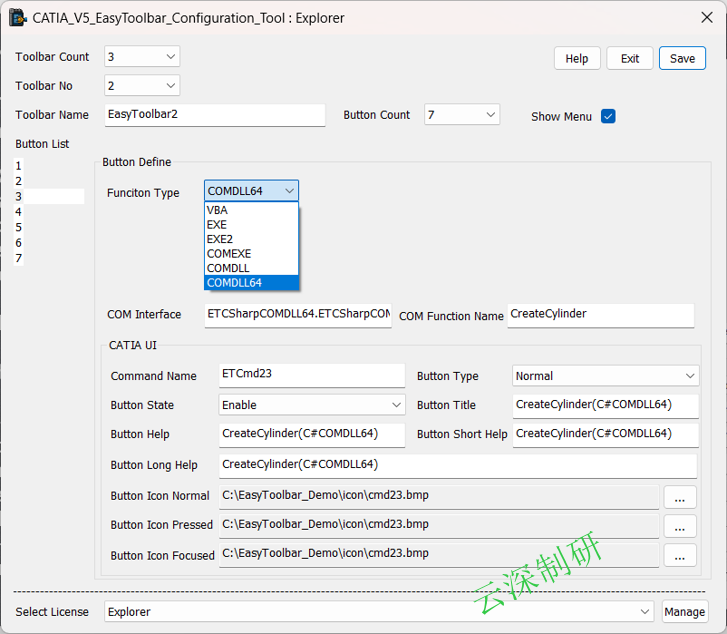Screen dimensions: 727x634
Task: Choose EXE from the function type list
Action: tap(251, 225)
